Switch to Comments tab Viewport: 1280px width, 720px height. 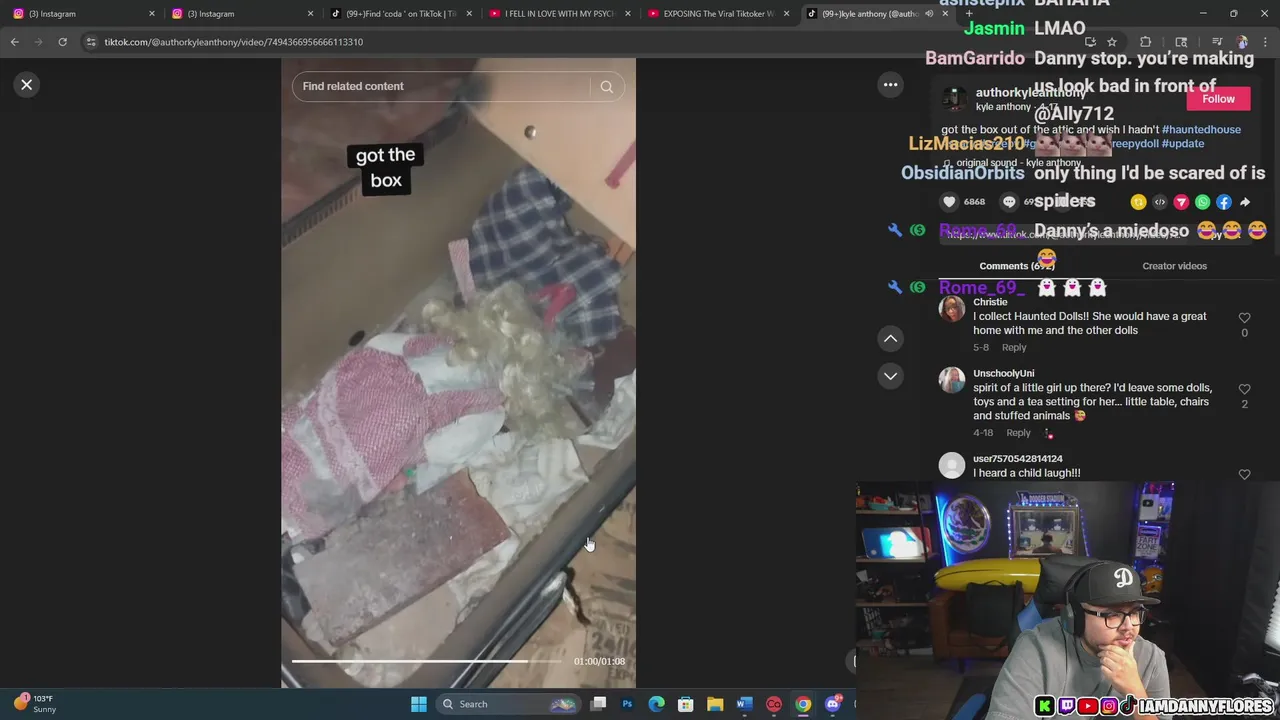(1016, 266)
